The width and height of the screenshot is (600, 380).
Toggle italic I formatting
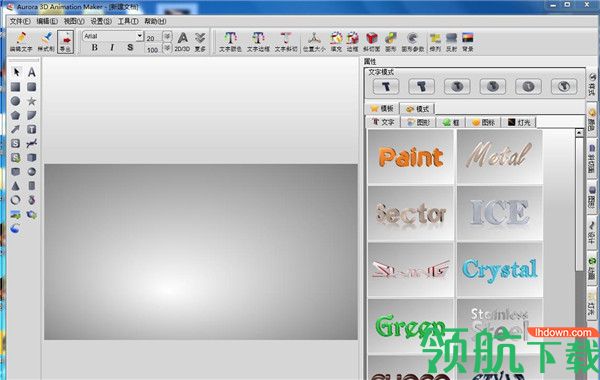112,47
